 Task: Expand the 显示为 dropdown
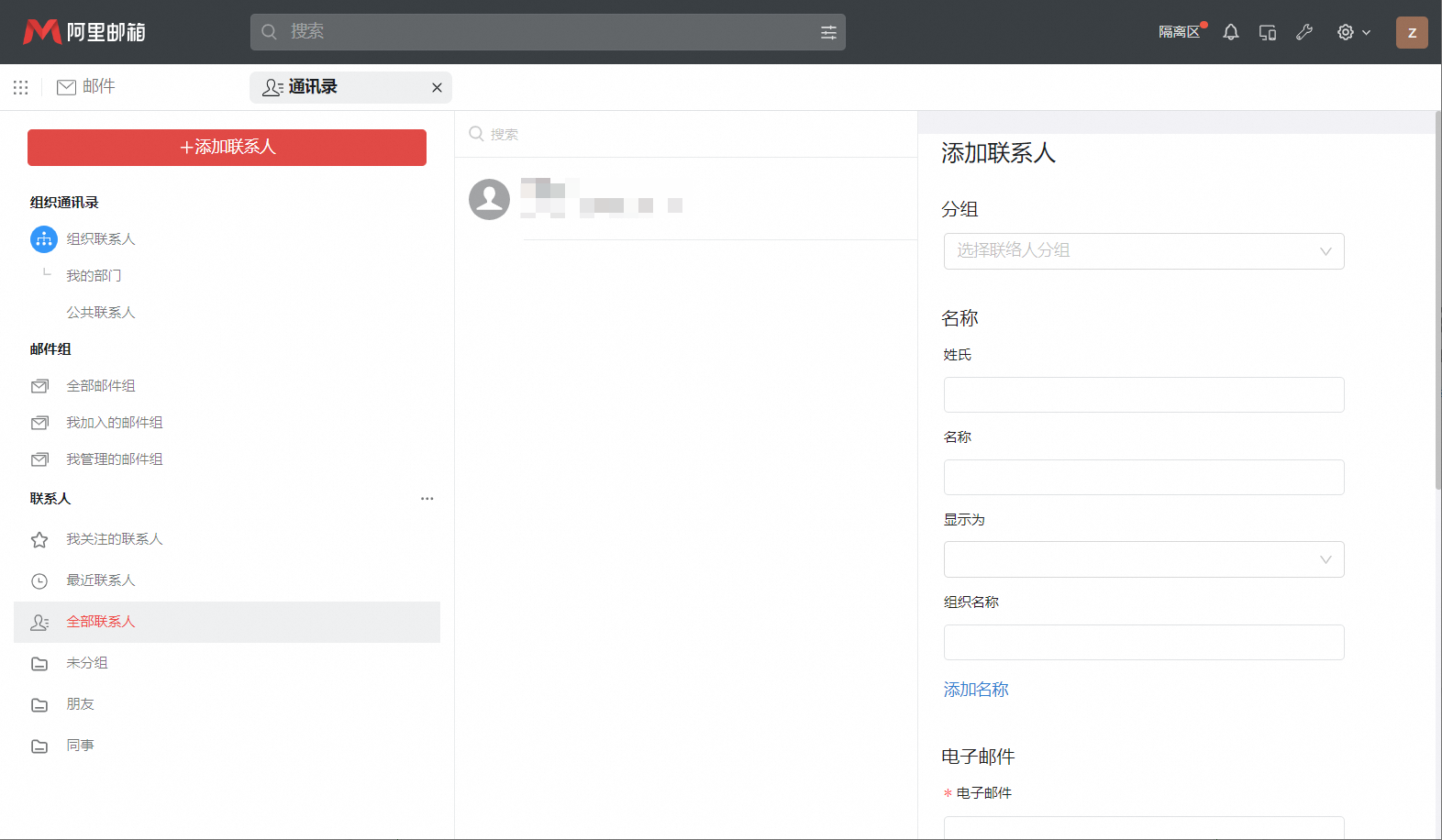point(1143,559)
